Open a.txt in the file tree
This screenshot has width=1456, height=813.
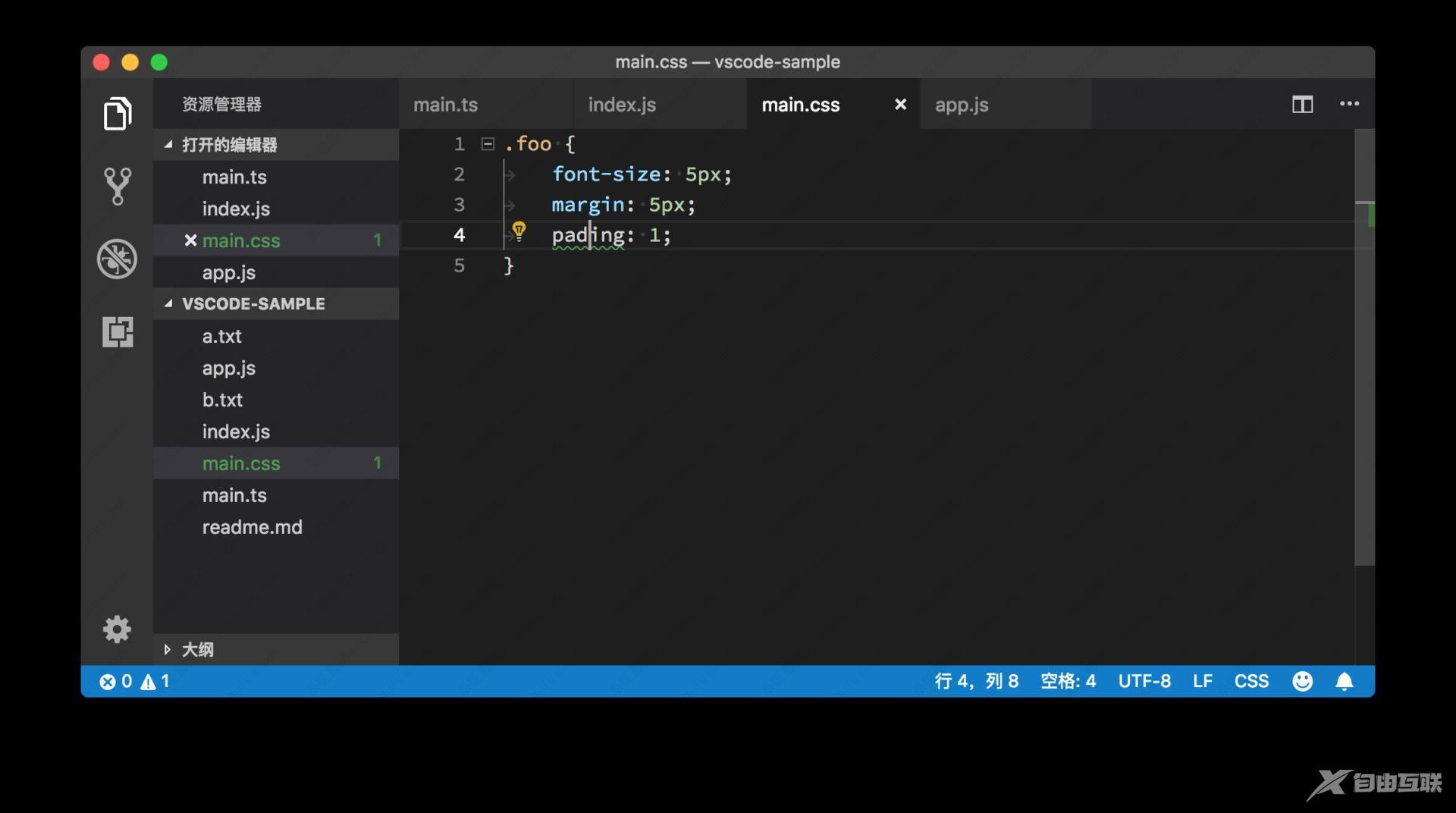point(276,336)
